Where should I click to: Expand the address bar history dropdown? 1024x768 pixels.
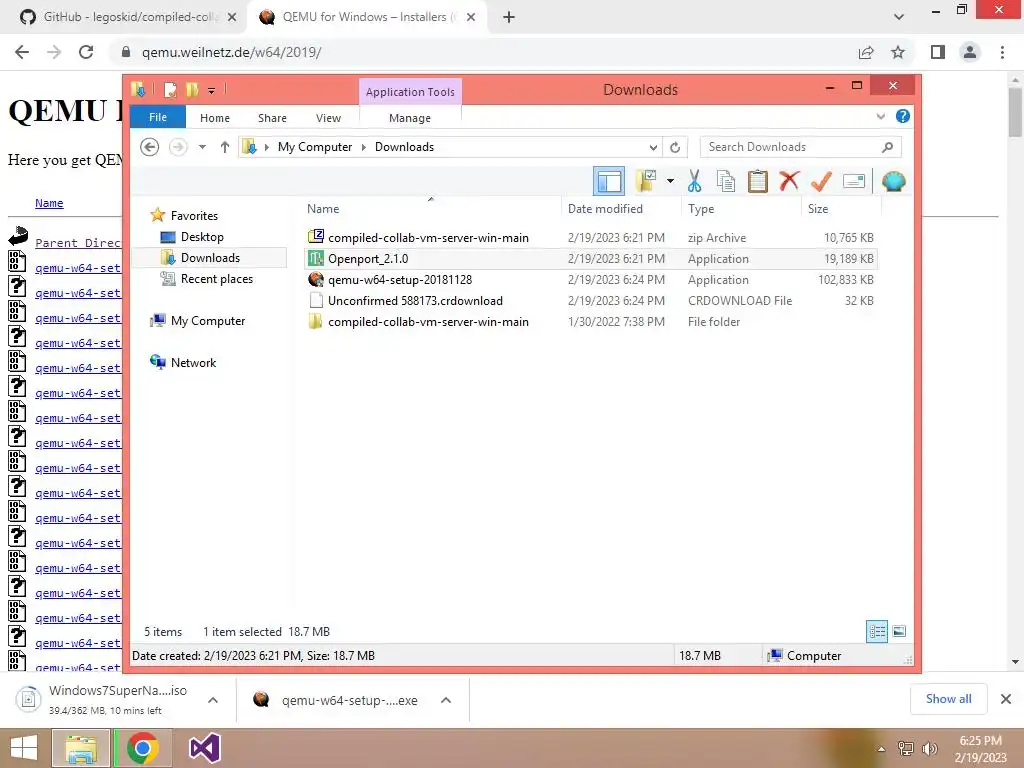[653, 147]
